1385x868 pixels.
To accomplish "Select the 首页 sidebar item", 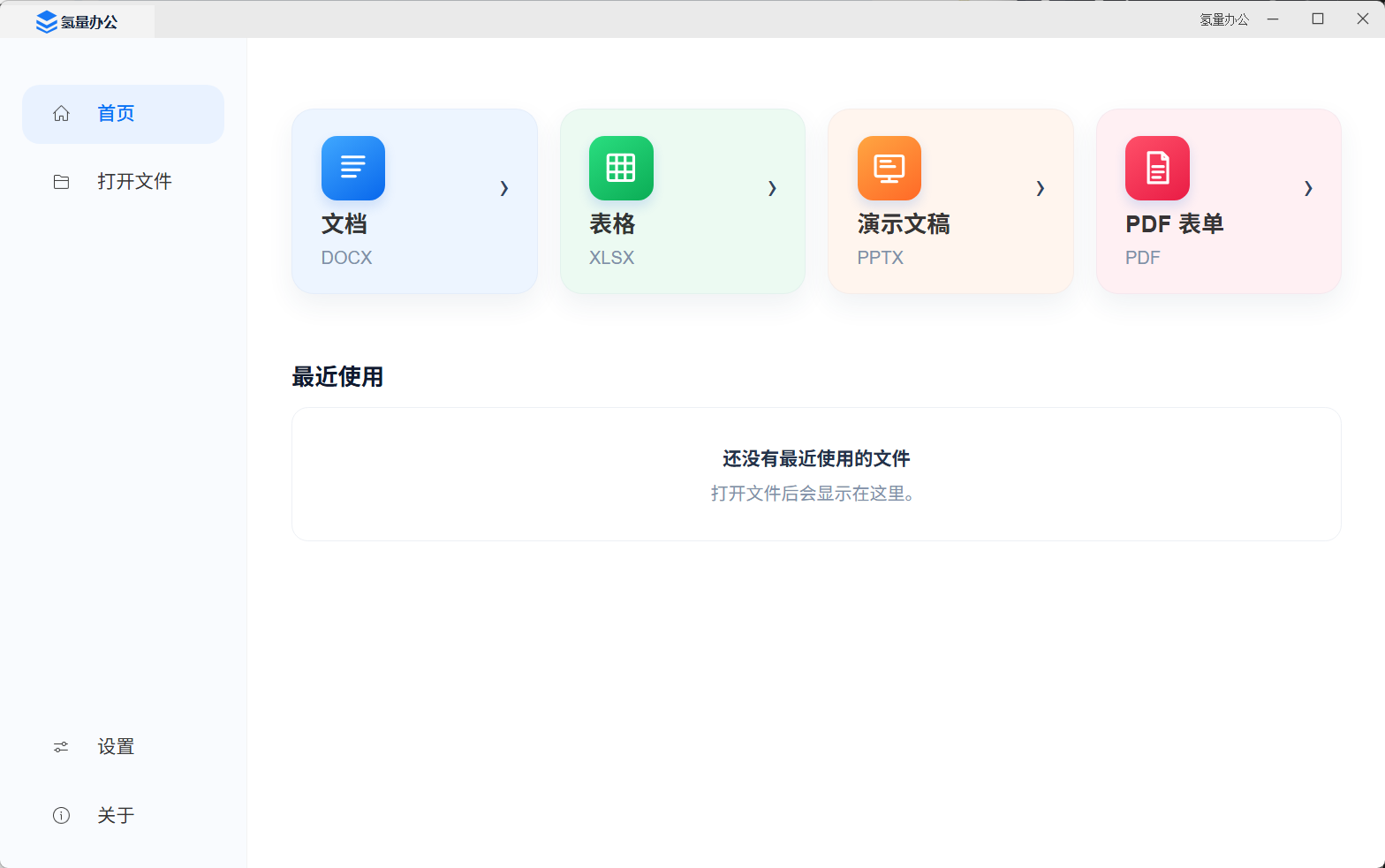I will [123, 114].
